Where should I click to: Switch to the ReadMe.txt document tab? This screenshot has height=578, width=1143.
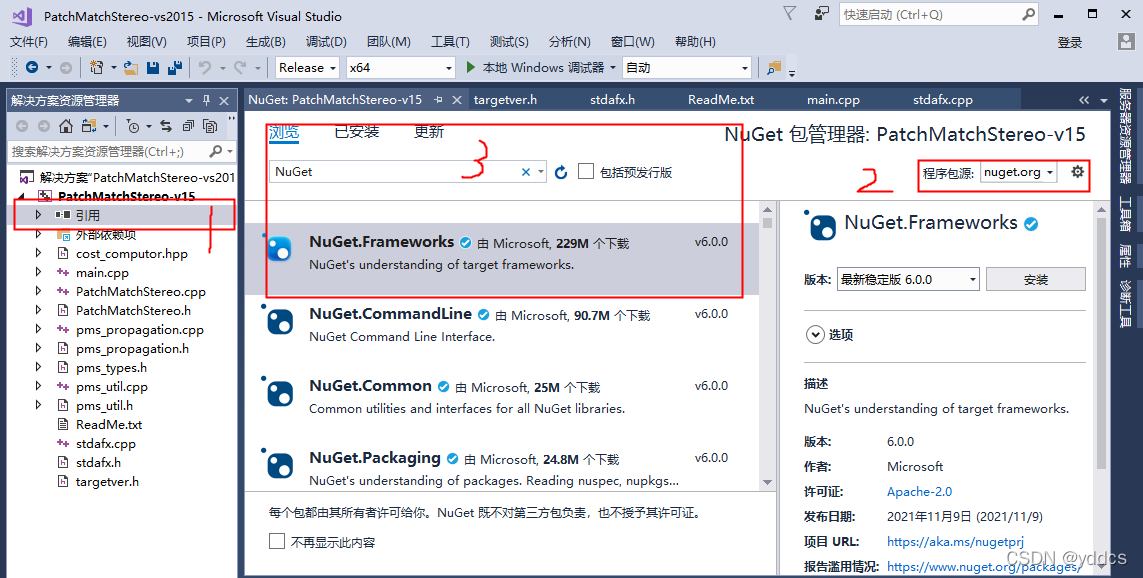click(721, 100)
